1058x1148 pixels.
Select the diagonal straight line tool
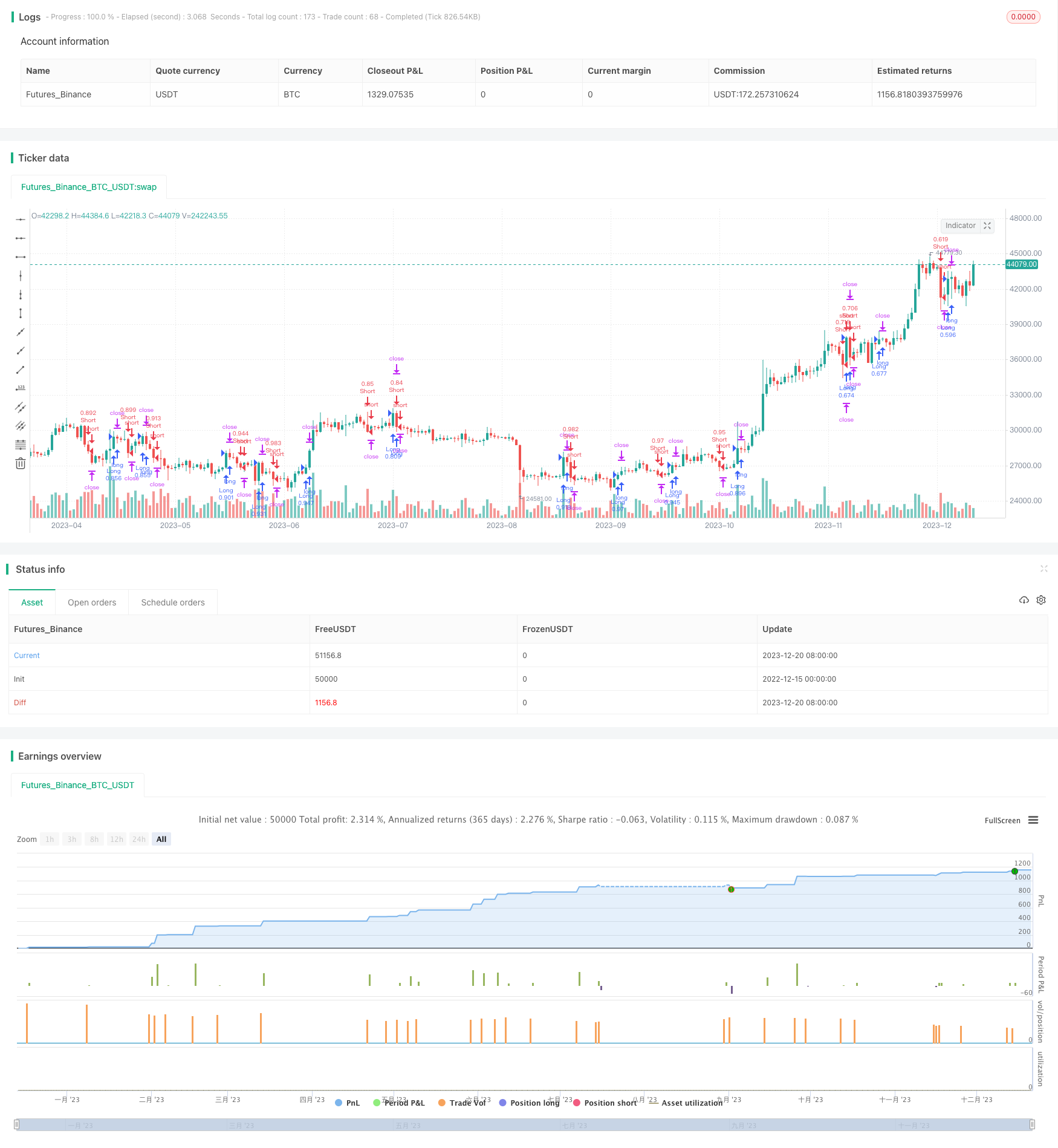pos(21,332)
